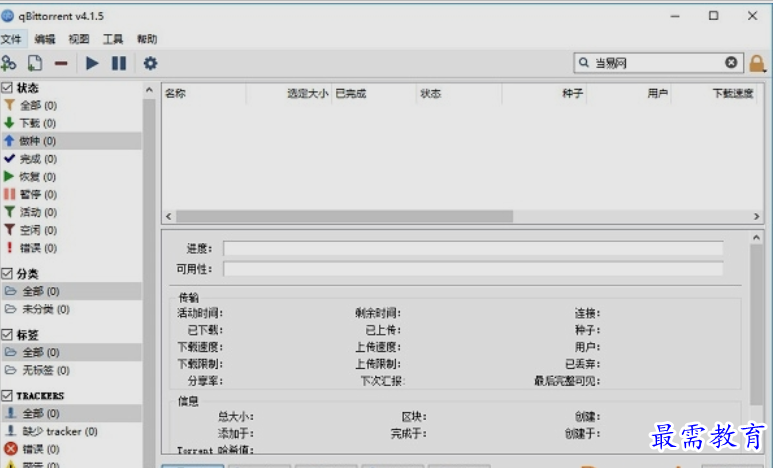Sort by 选定大小 column header
Image resolution: width=773 pixels, height=468 pixels.
[288, 93]
